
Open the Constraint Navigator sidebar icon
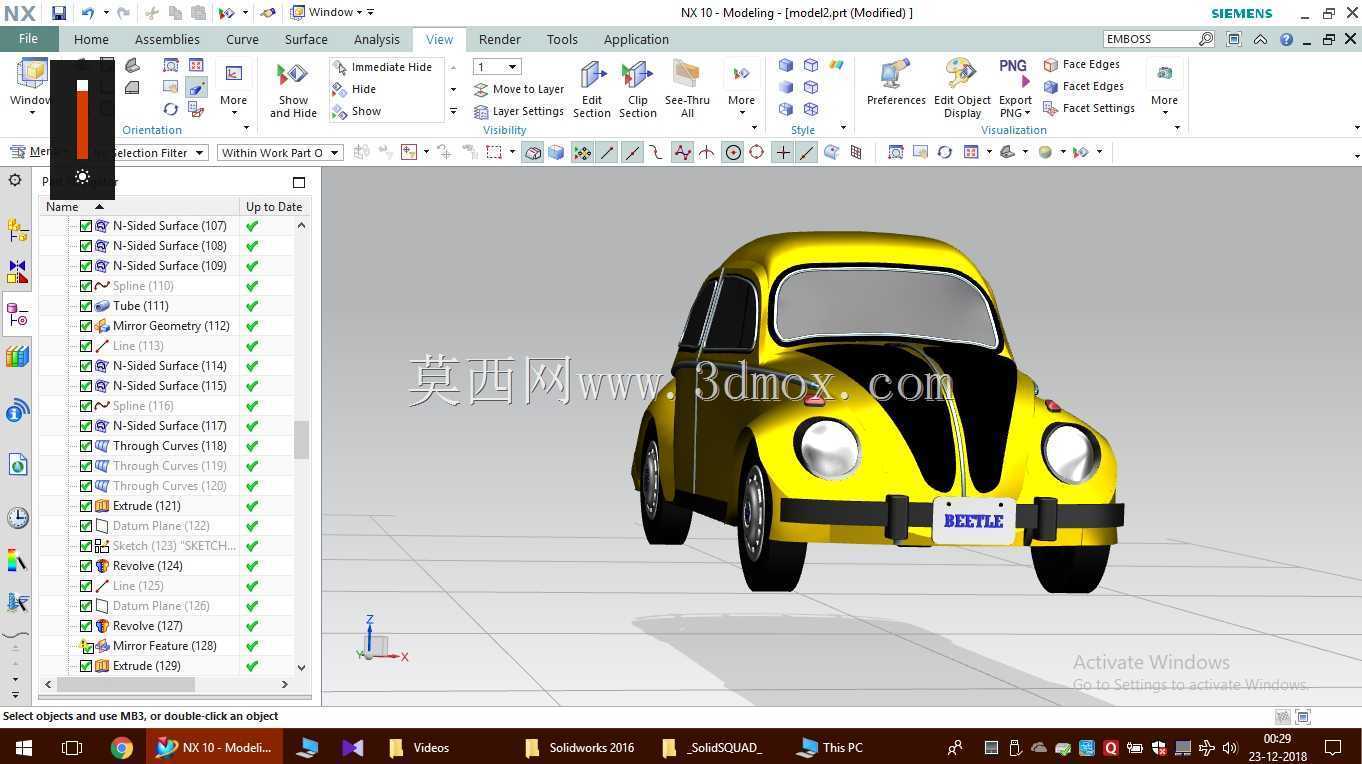pos(17,272)
